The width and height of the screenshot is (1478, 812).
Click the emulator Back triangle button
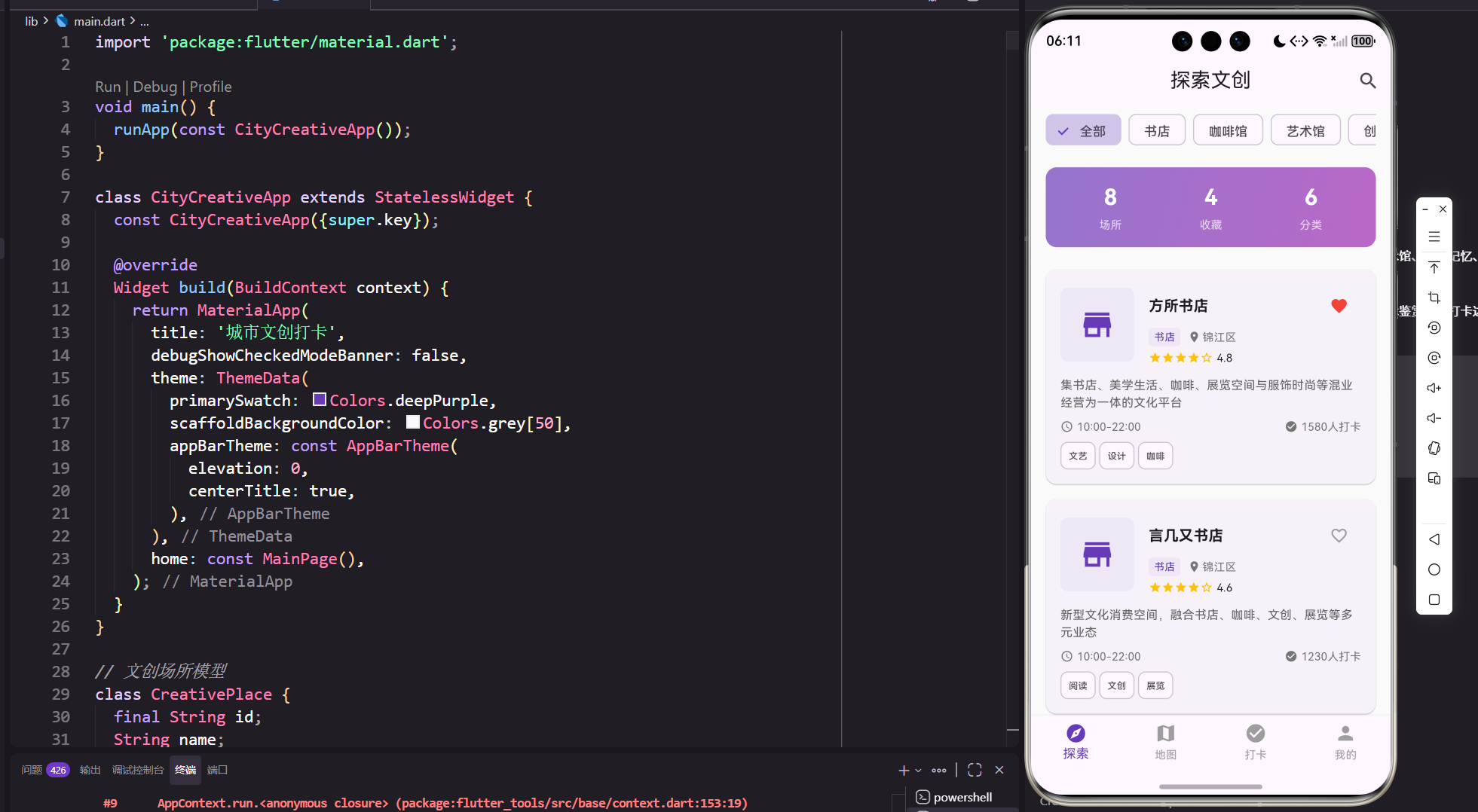(x=1434, y=539)
